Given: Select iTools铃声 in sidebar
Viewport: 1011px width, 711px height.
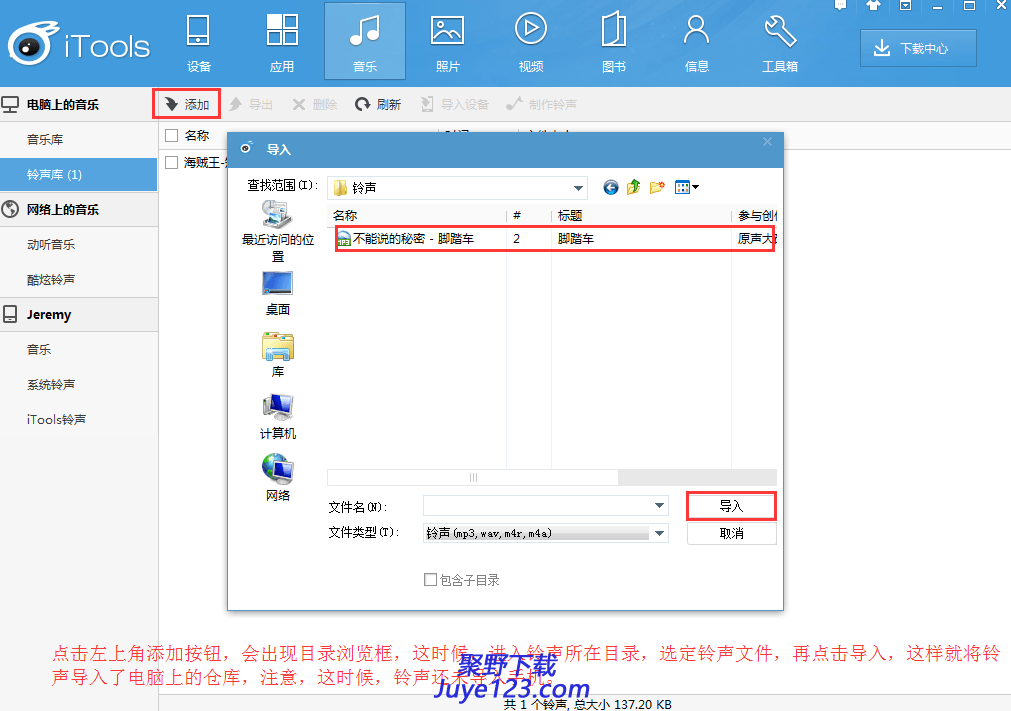Looking at the screenshot, I should click(x=79, y=419).
